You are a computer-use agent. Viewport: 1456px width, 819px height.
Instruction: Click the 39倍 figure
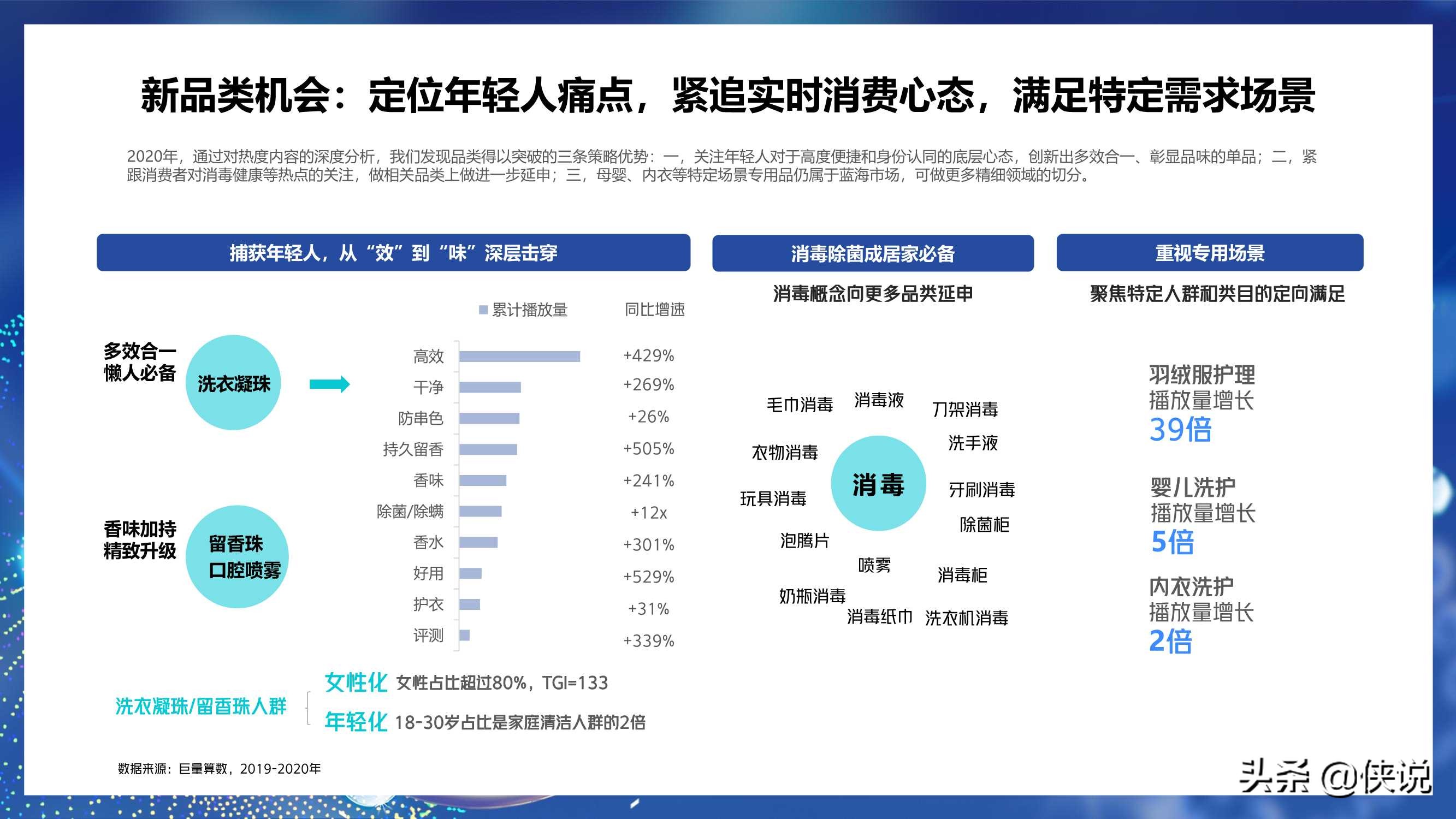(1180, 430)
